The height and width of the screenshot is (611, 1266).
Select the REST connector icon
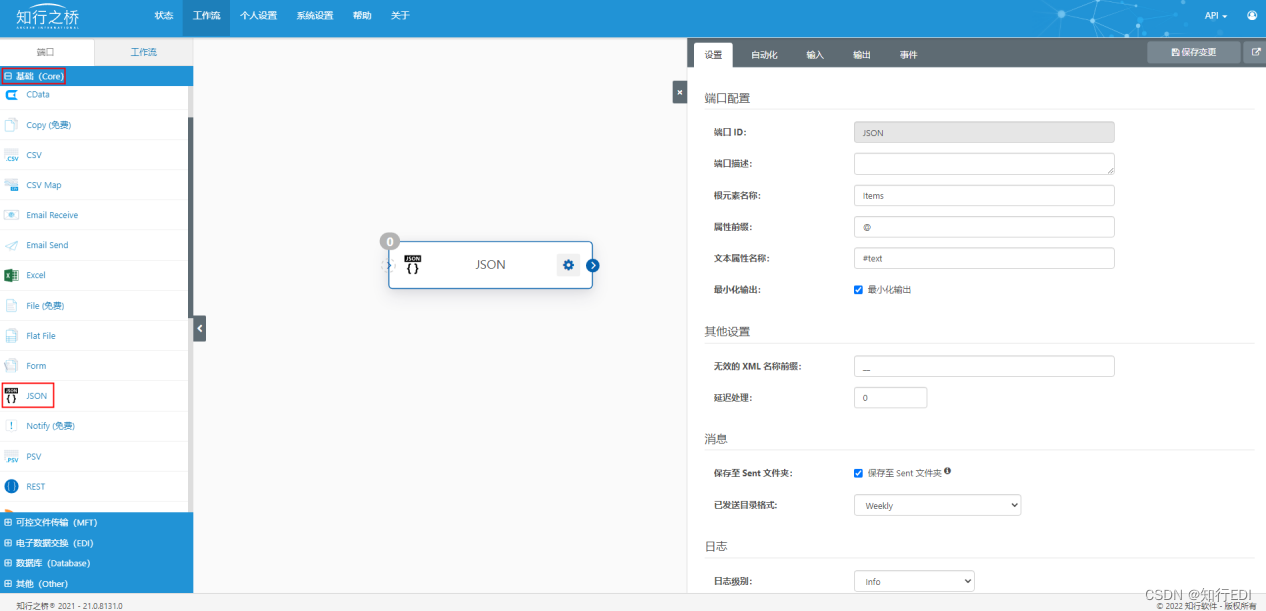(x=12, y=486)
